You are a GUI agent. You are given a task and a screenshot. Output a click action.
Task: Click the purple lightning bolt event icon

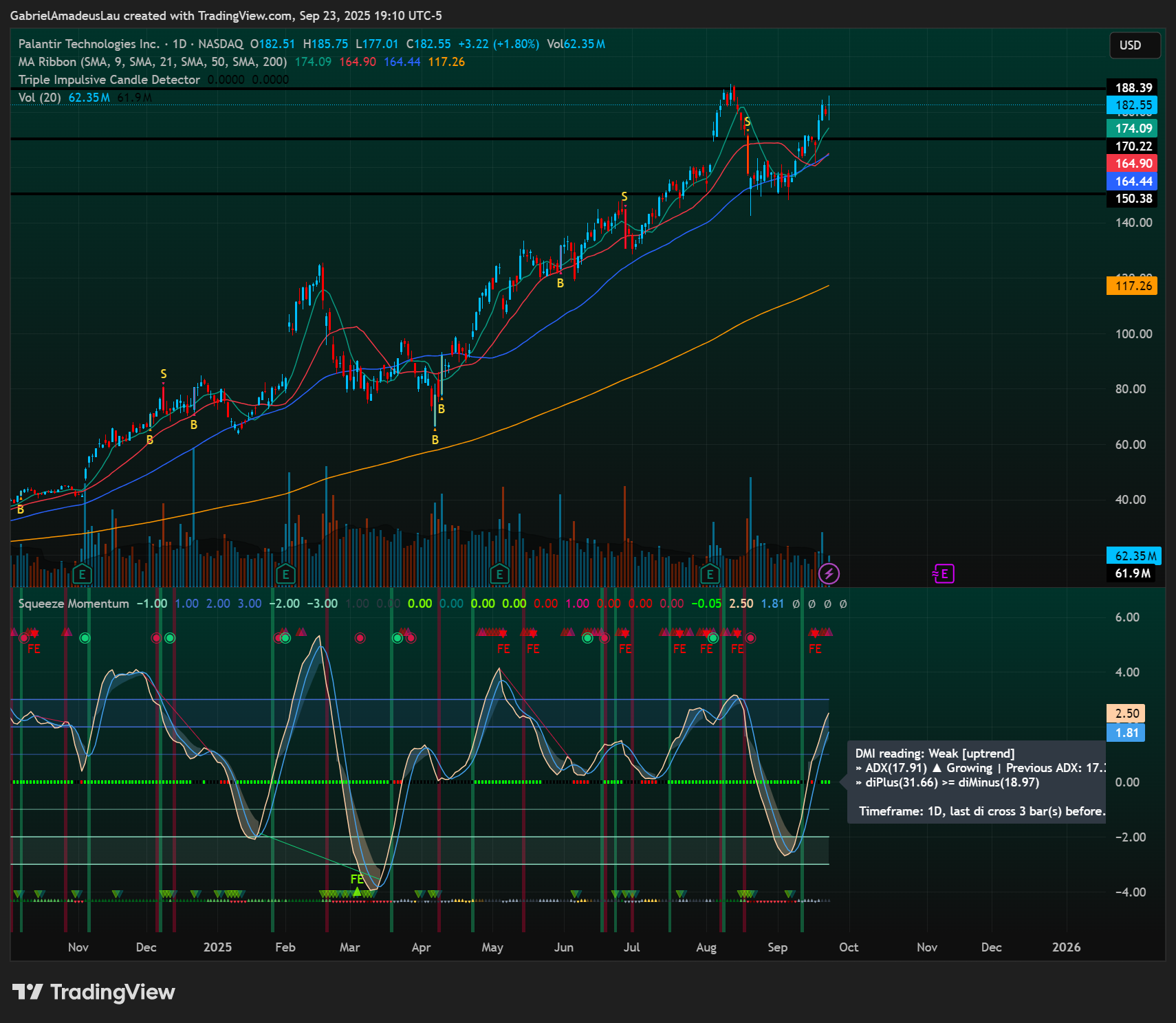829,573
